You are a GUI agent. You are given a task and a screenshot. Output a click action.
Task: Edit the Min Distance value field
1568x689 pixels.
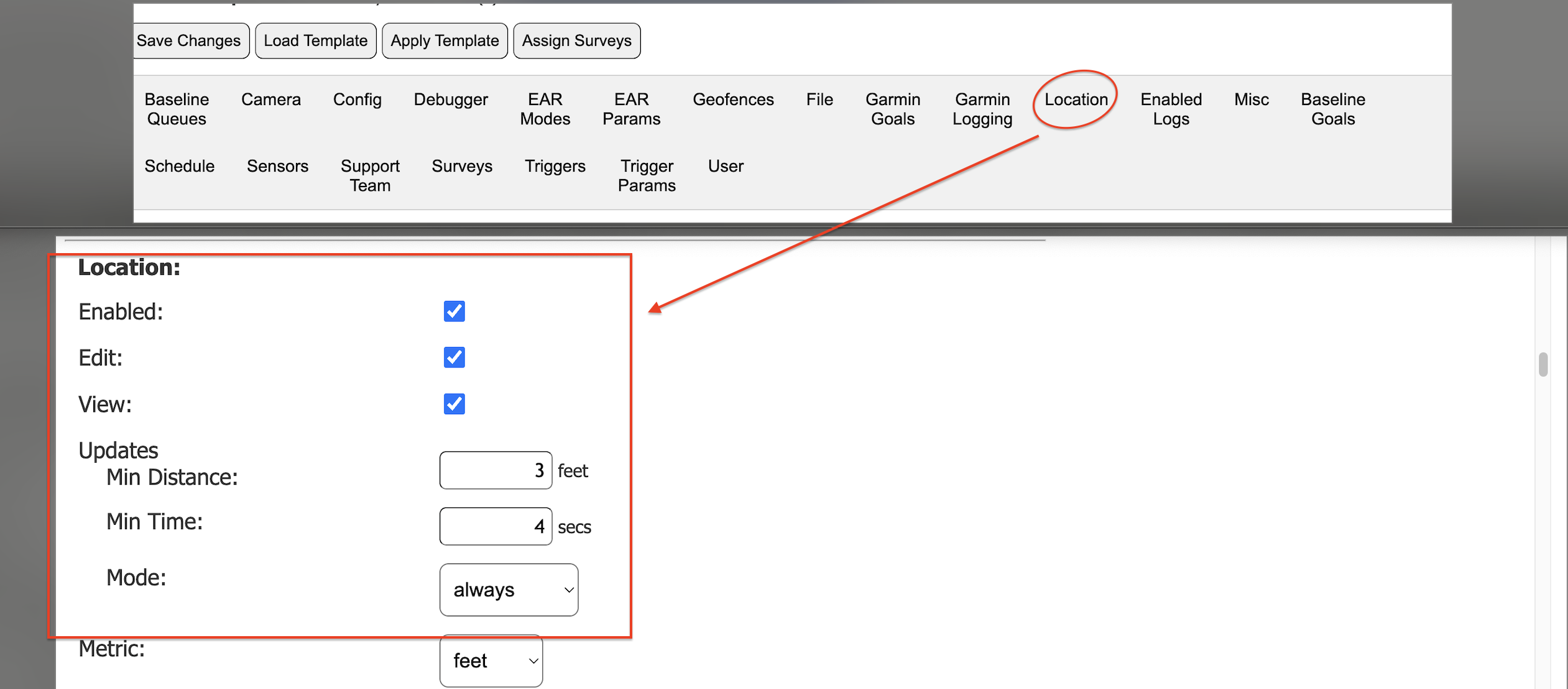click(496, 470)
